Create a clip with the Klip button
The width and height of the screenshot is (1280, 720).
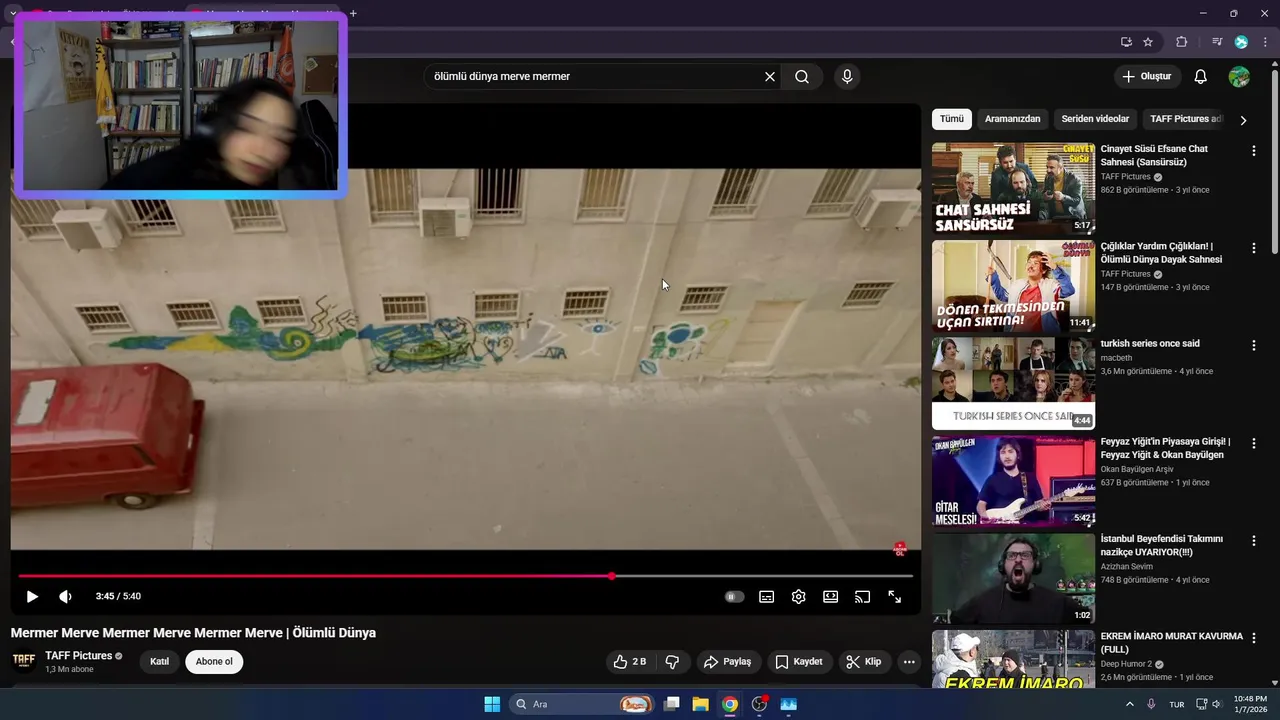pyautogui.click(x=863, y=662)
